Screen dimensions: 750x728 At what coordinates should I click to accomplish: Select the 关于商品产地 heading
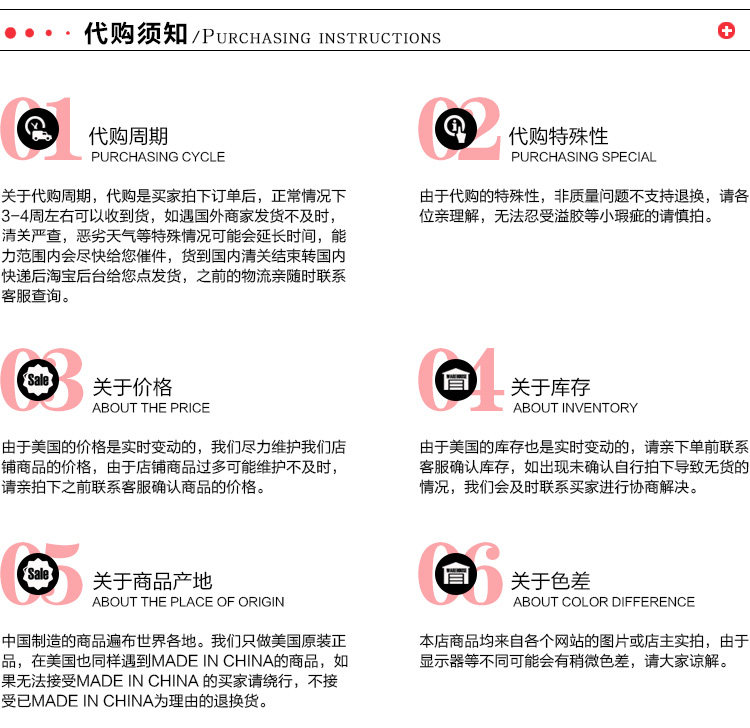click(x=152, y=581)
